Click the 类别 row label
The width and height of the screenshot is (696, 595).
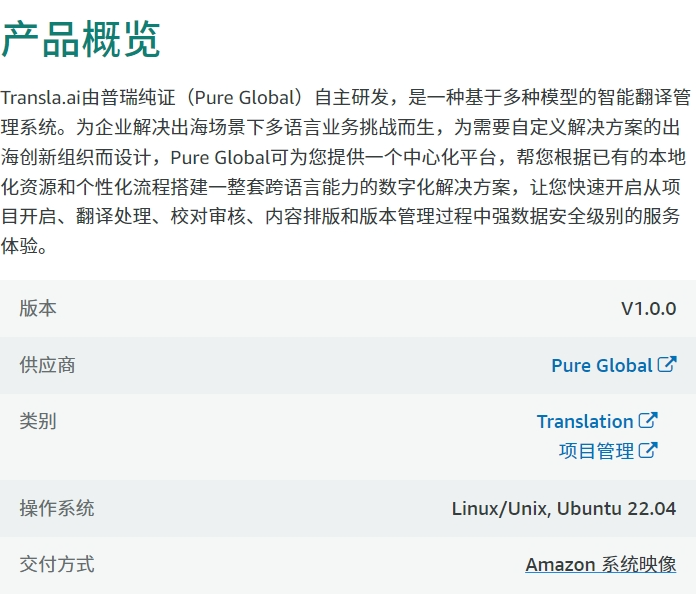coord(38,421)
